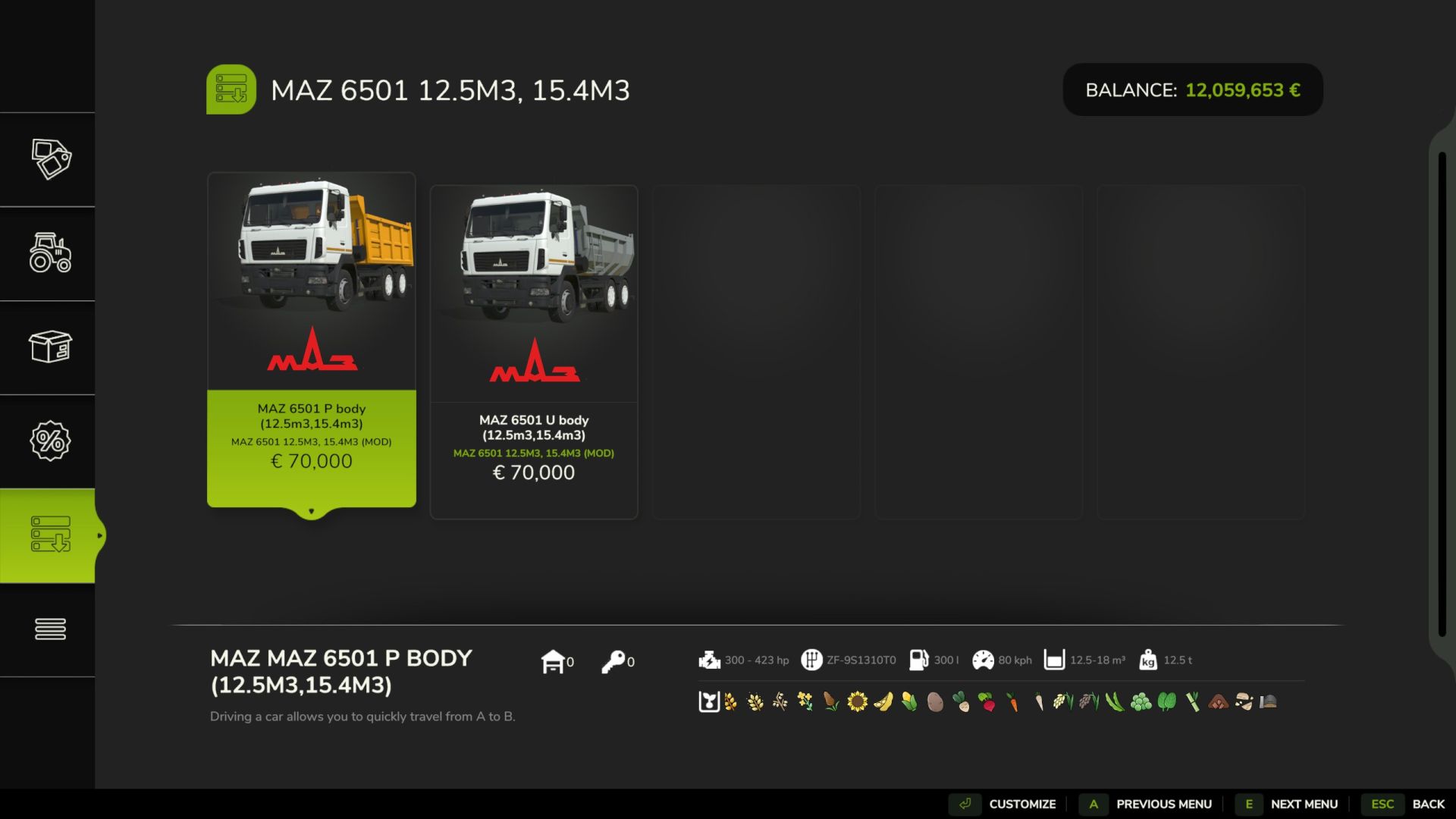Open the hamburger list menu icon

(x=50, y=629)
